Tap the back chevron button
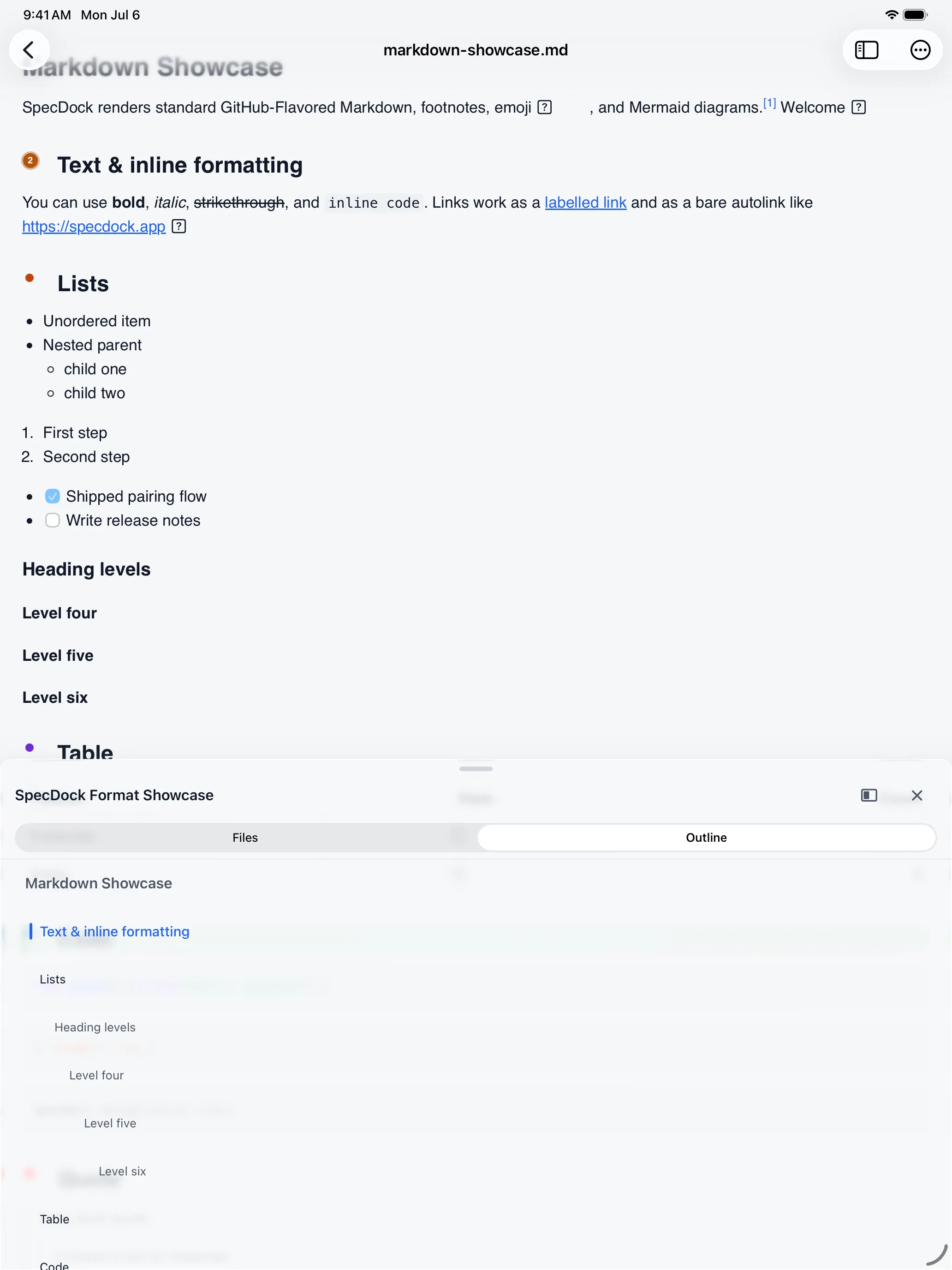This screenshot has height=1270, width=952. point(29,50)
